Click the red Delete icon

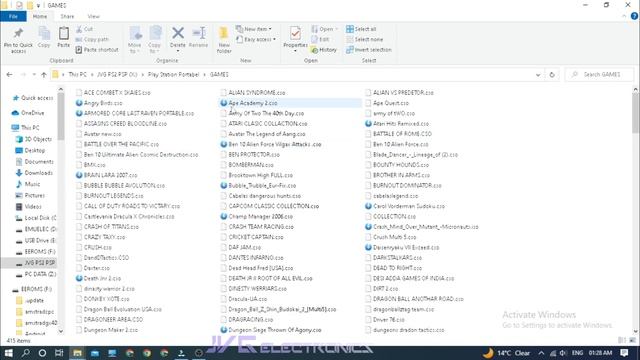click(178, 33)
